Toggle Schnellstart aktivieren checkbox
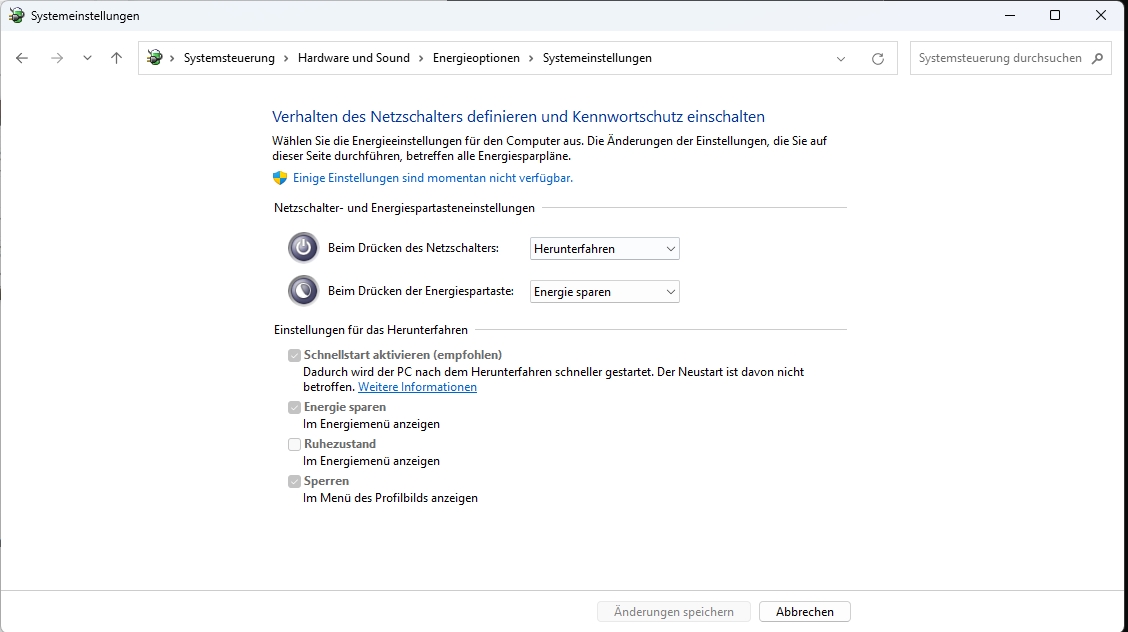The image size is (1128, 632). coord(294,355)
